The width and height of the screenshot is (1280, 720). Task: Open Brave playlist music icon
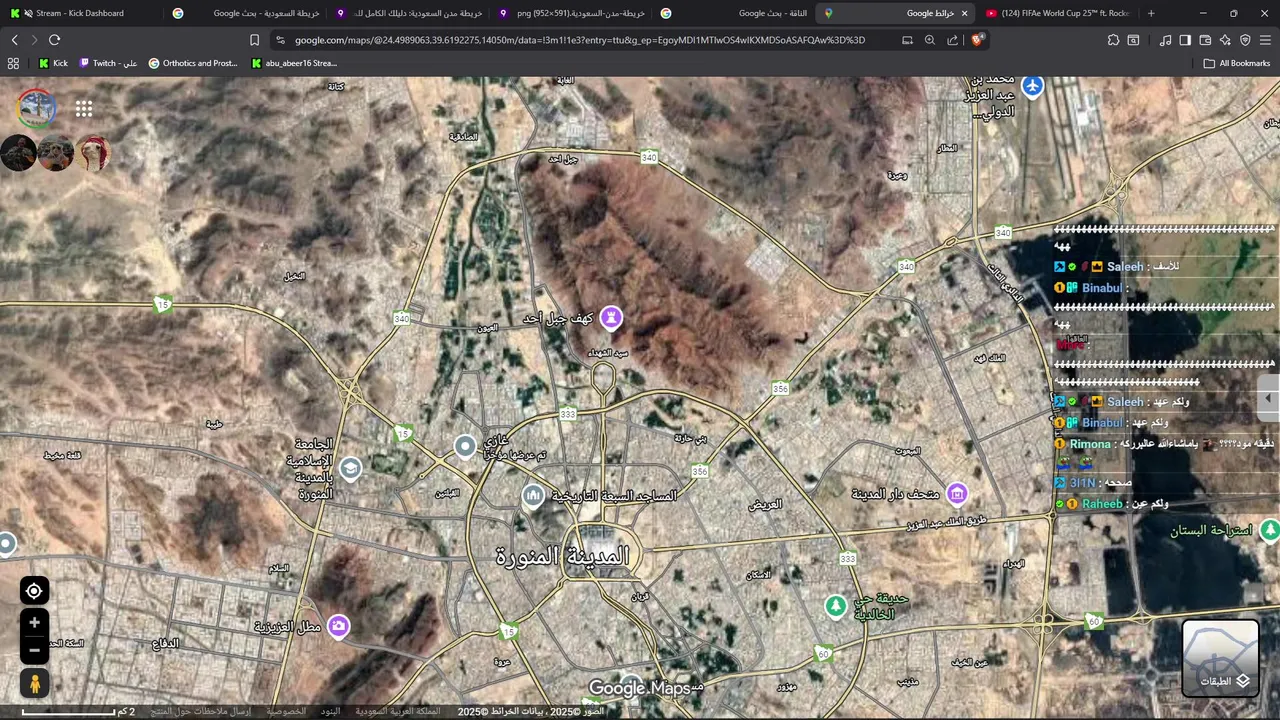(x=1165, y=40)
